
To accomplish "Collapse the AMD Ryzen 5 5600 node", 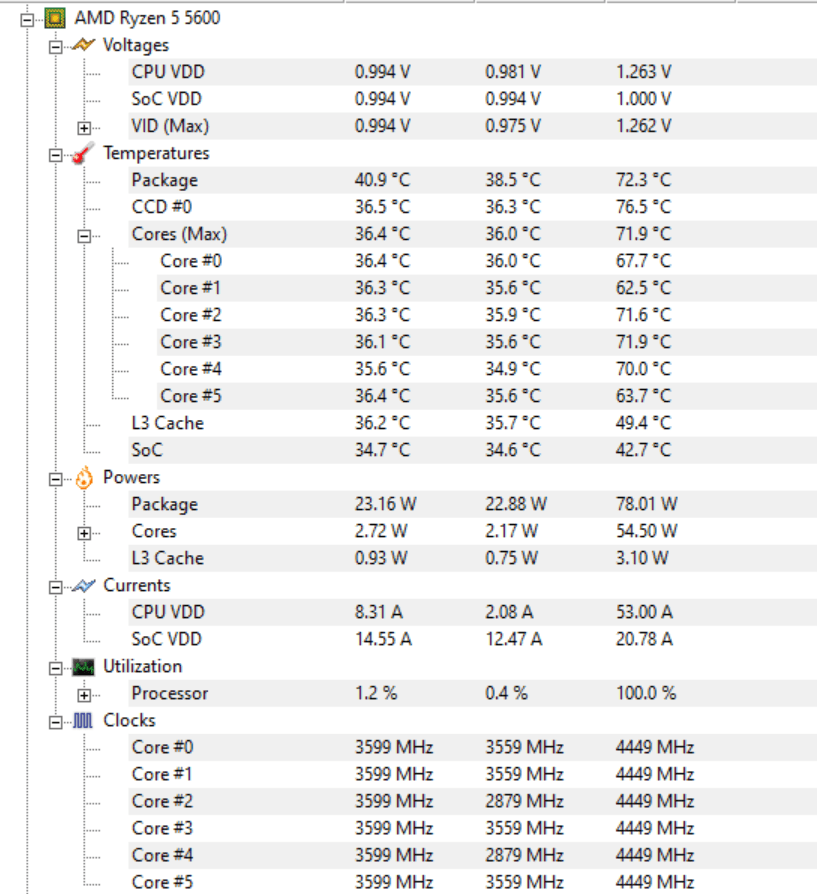I will 26,18.
